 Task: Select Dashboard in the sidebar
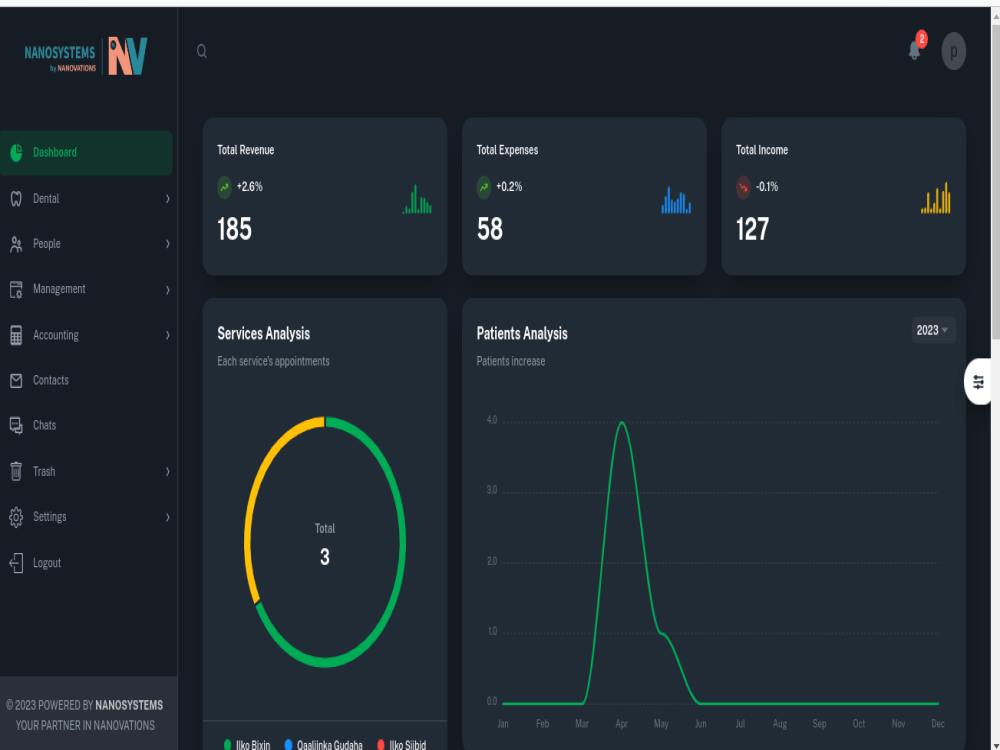coord(86,153)
